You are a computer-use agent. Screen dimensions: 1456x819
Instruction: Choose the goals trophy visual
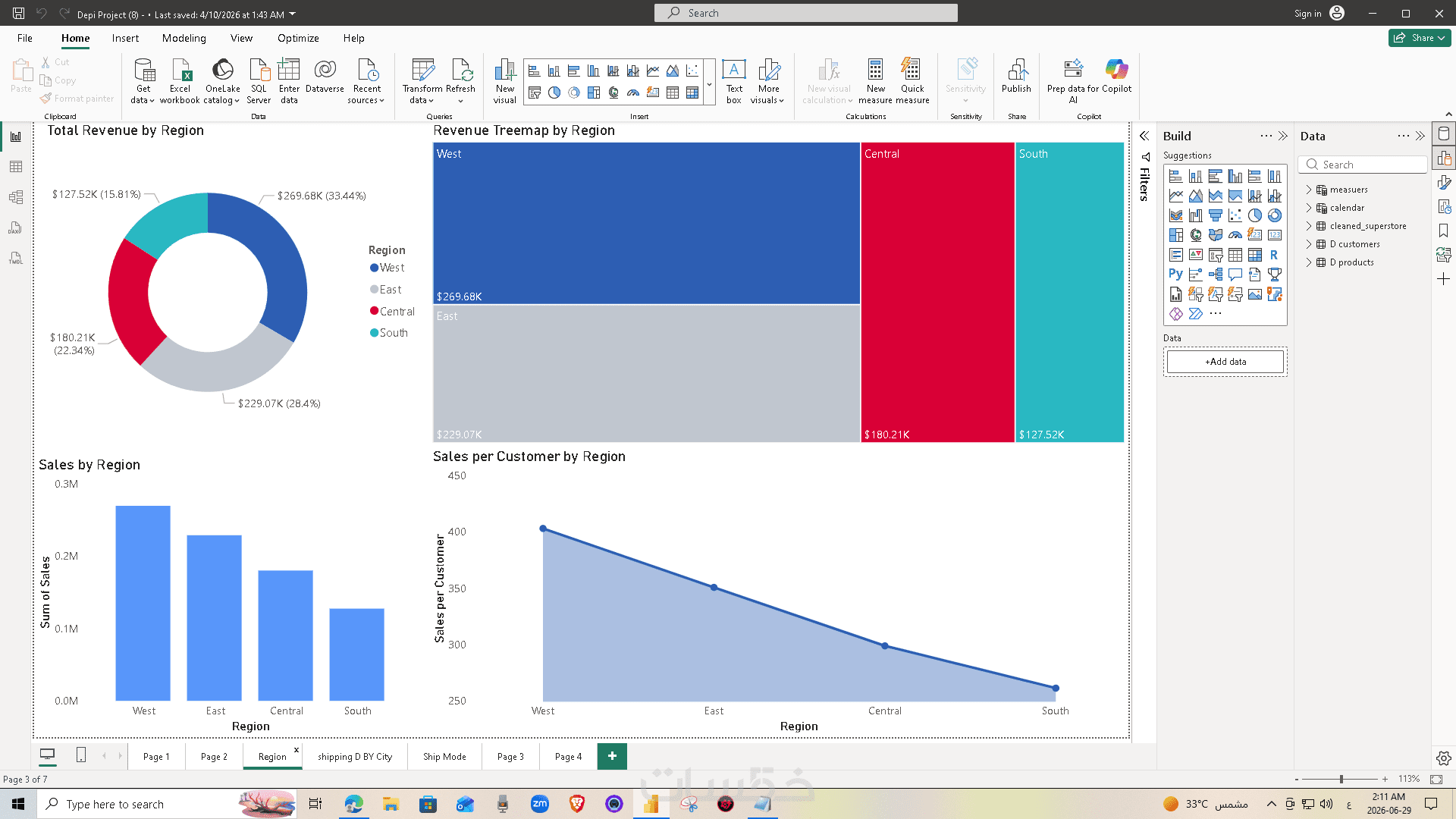click(1275, 274)
